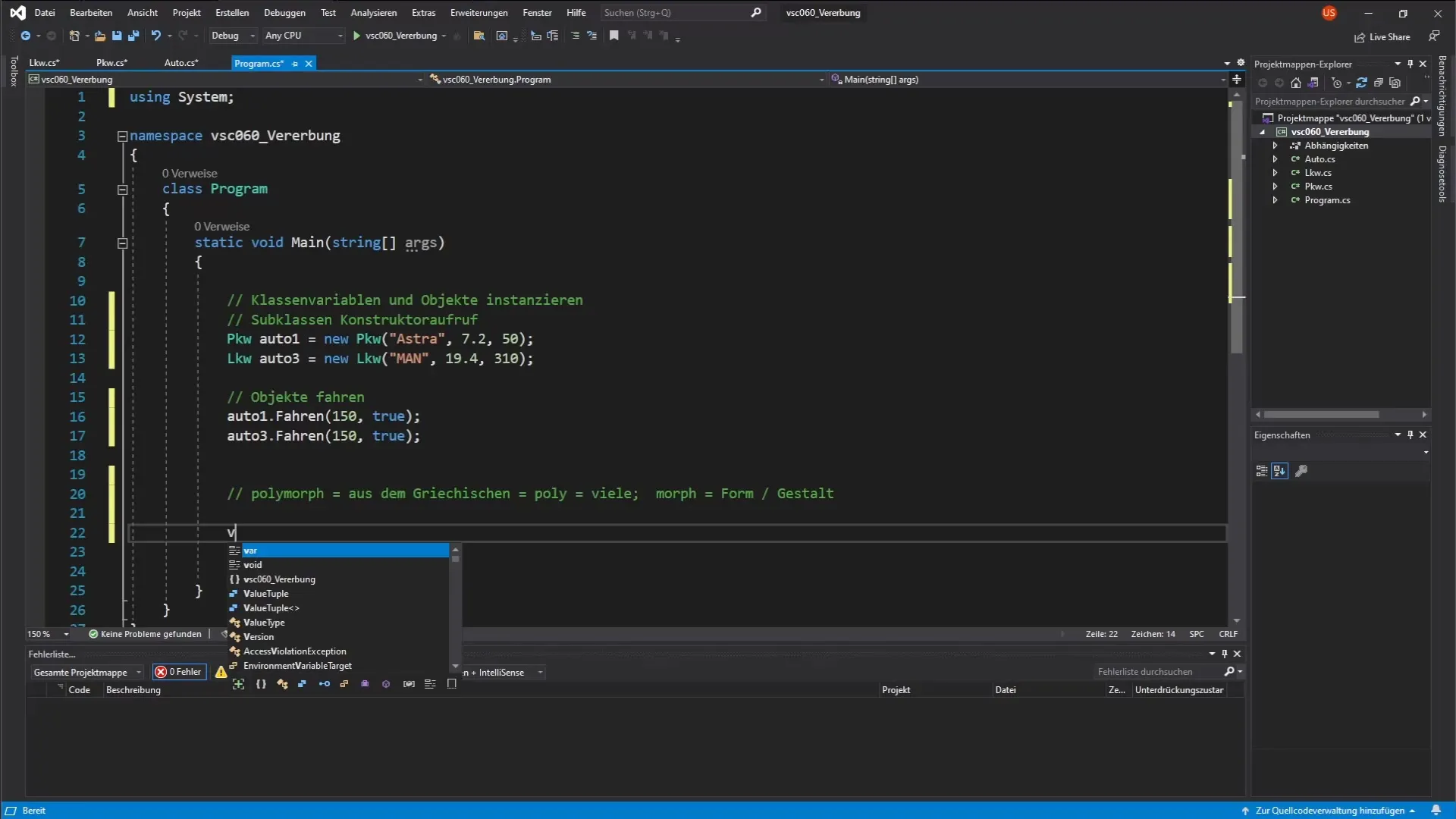Expand the Auto.cs tree node
The width and height of the screenshot is (1456, 819).
tap(1276, 159)
